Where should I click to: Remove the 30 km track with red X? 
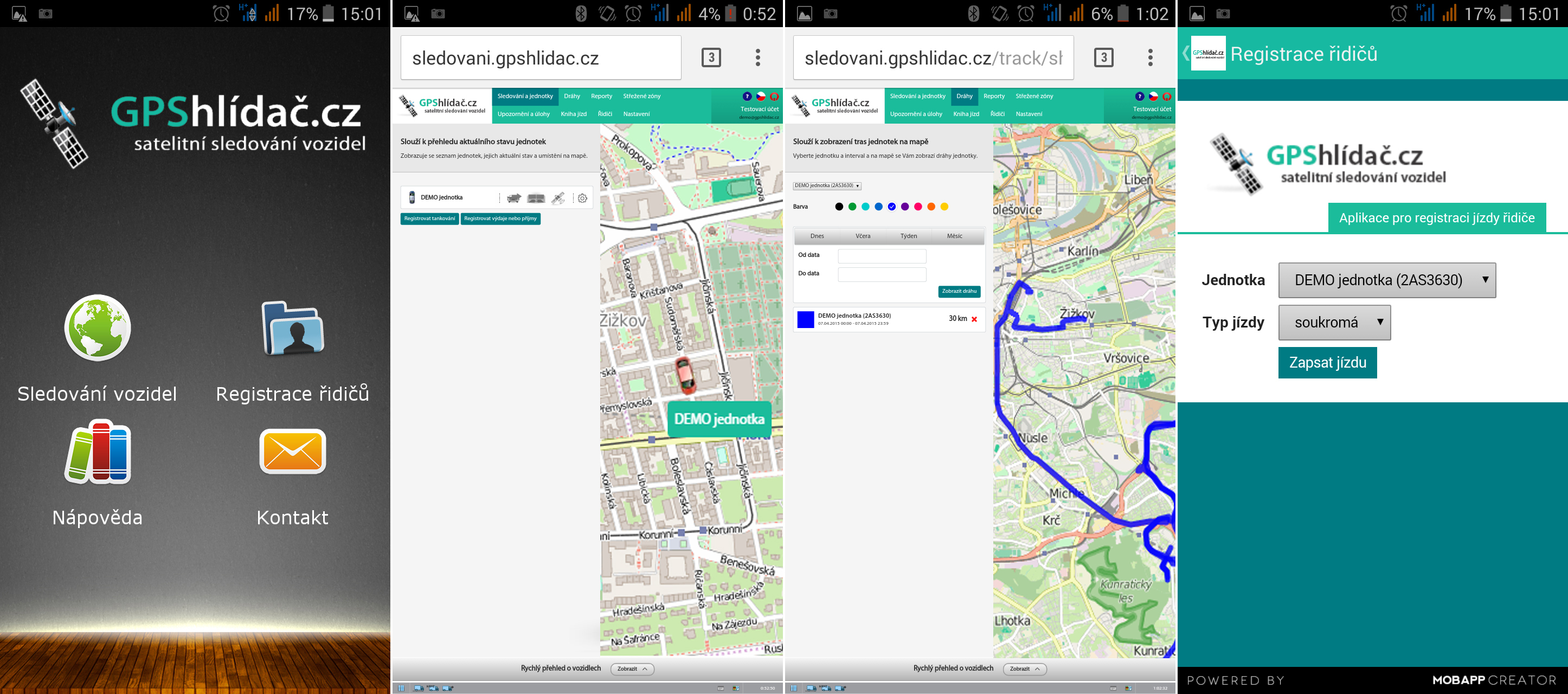coord(974,319)
